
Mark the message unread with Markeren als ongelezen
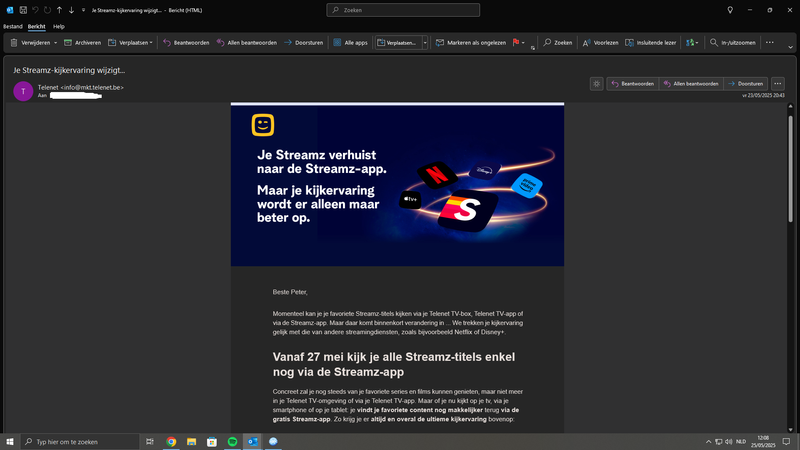[470, 42]
